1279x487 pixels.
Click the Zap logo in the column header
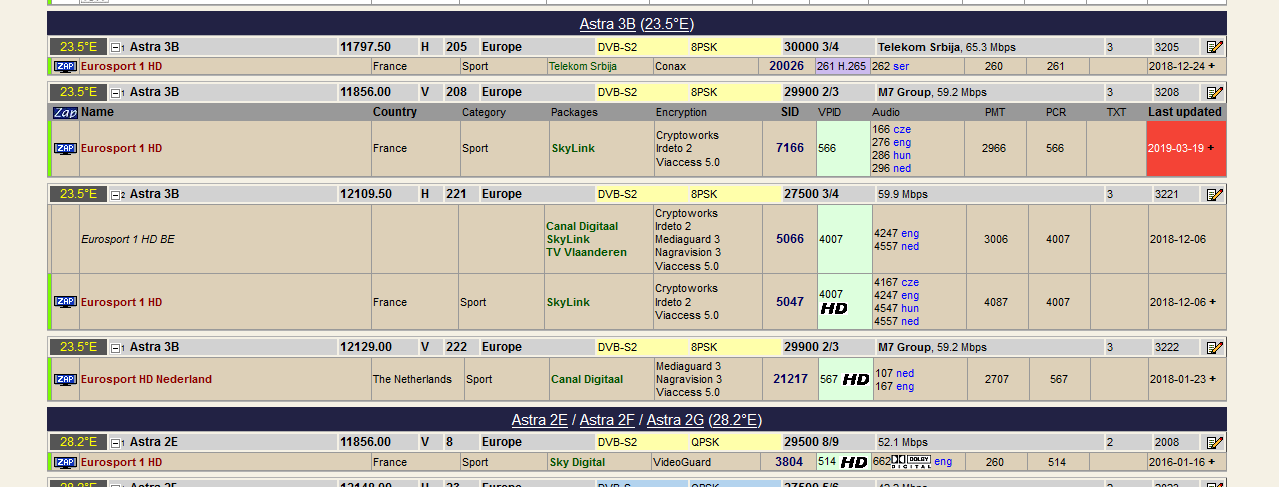(65, 112)
